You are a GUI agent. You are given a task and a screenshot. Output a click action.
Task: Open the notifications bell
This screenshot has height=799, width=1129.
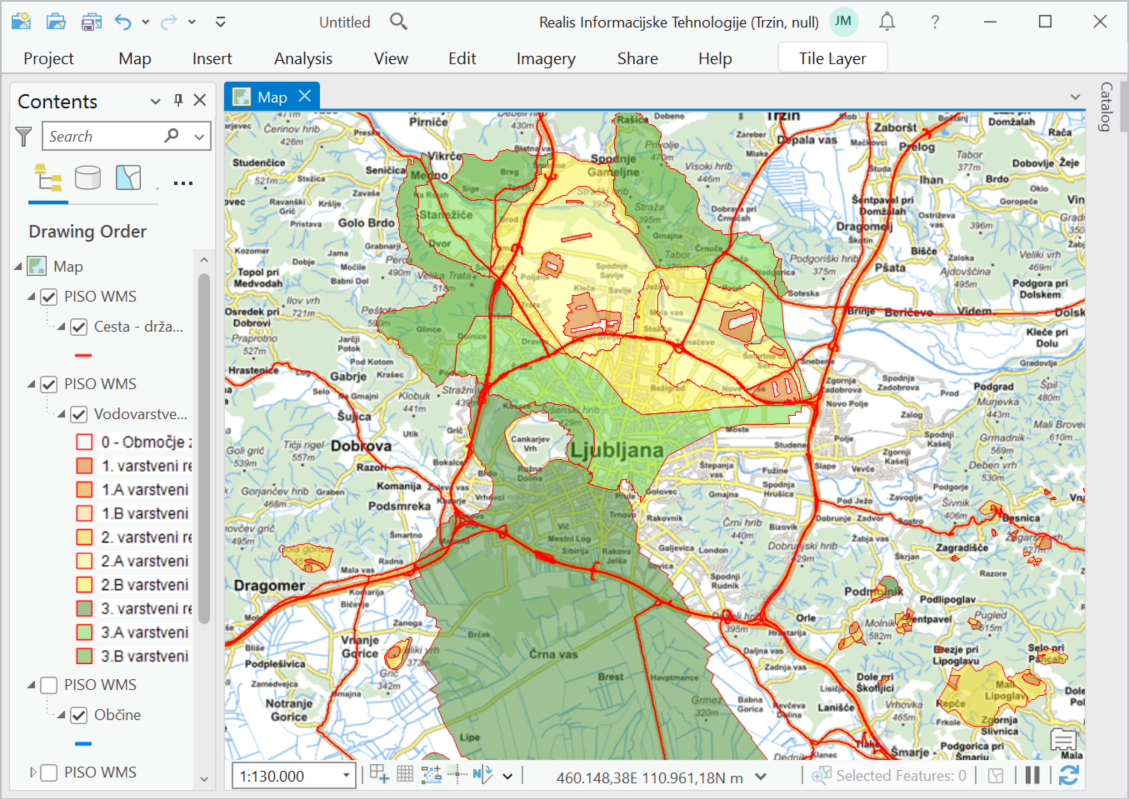point(887,21)
